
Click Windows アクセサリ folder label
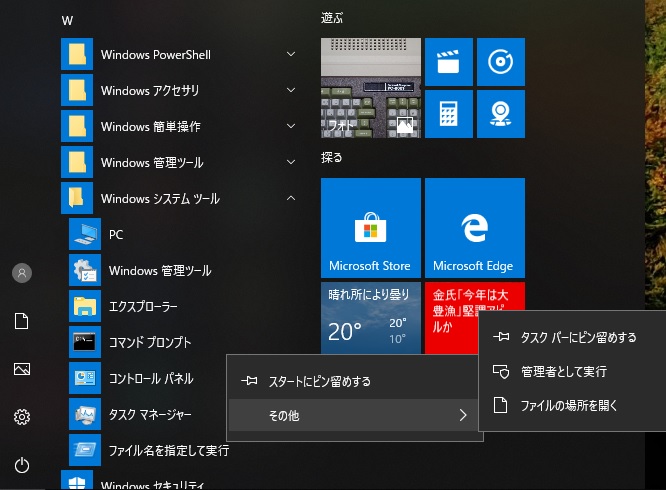point(150,90)
